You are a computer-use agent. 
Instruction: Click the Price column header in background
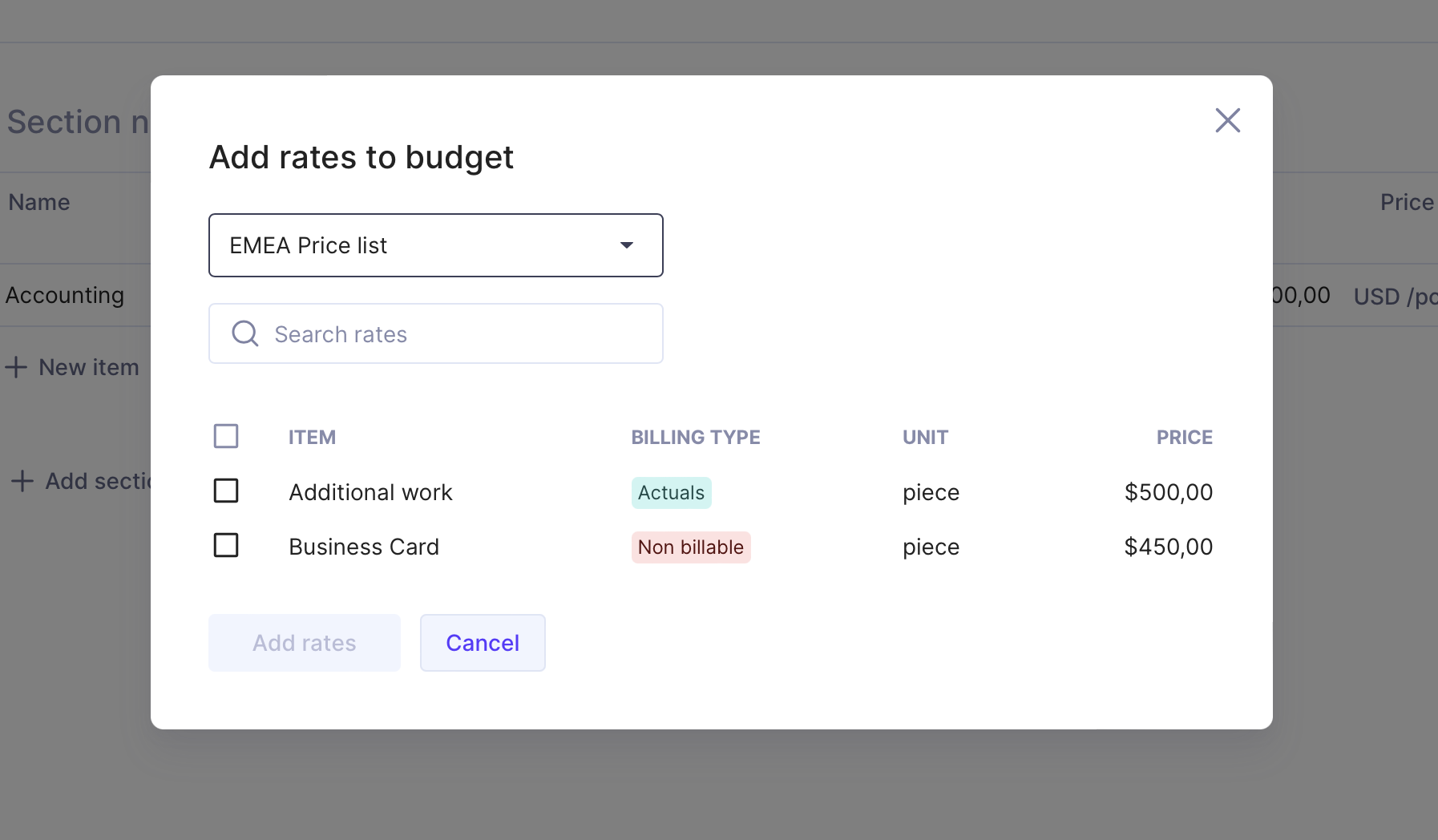tap(1407, 202)
